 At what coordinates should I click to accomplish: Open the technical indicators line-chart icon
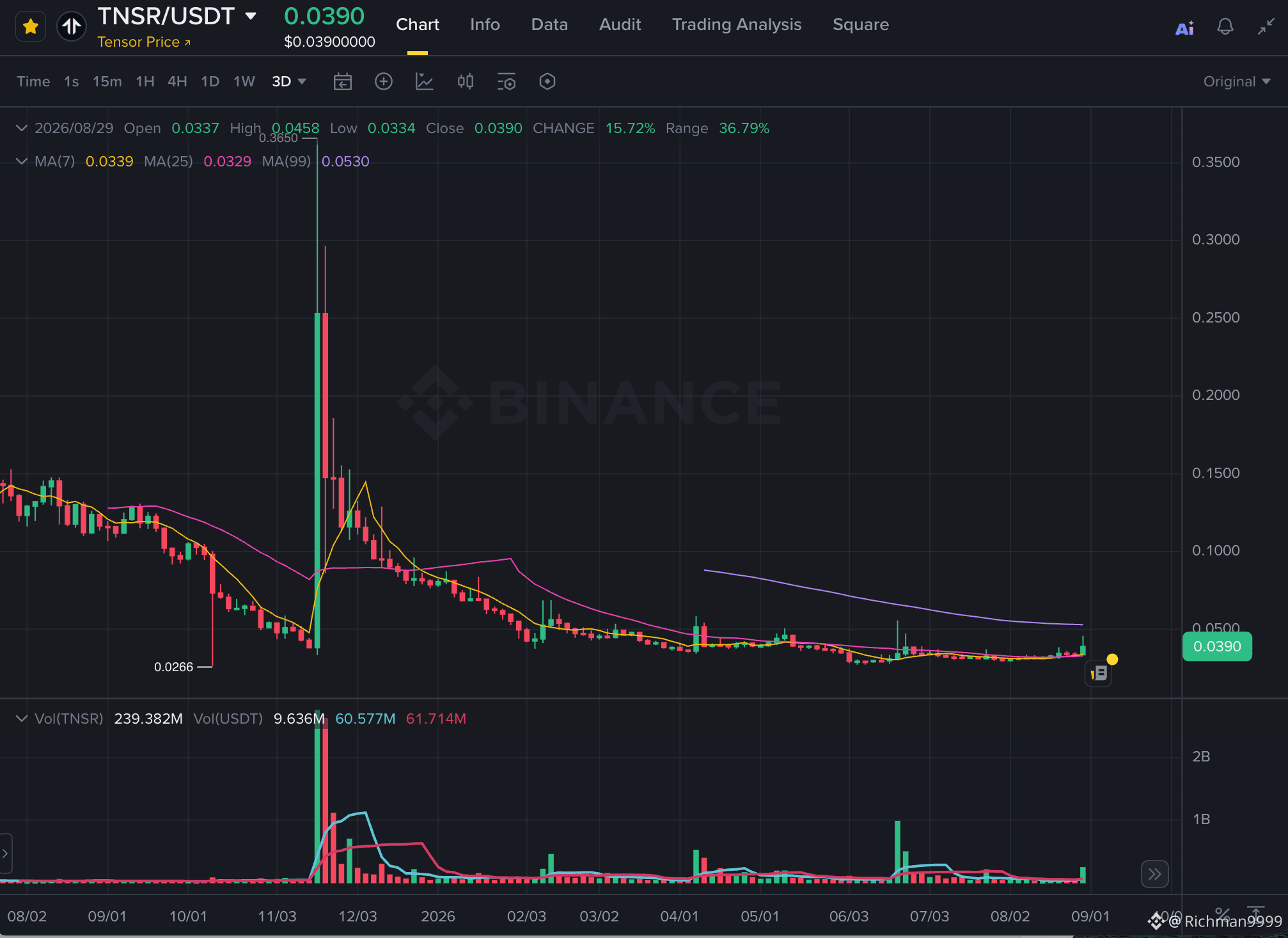coord(425,81)
